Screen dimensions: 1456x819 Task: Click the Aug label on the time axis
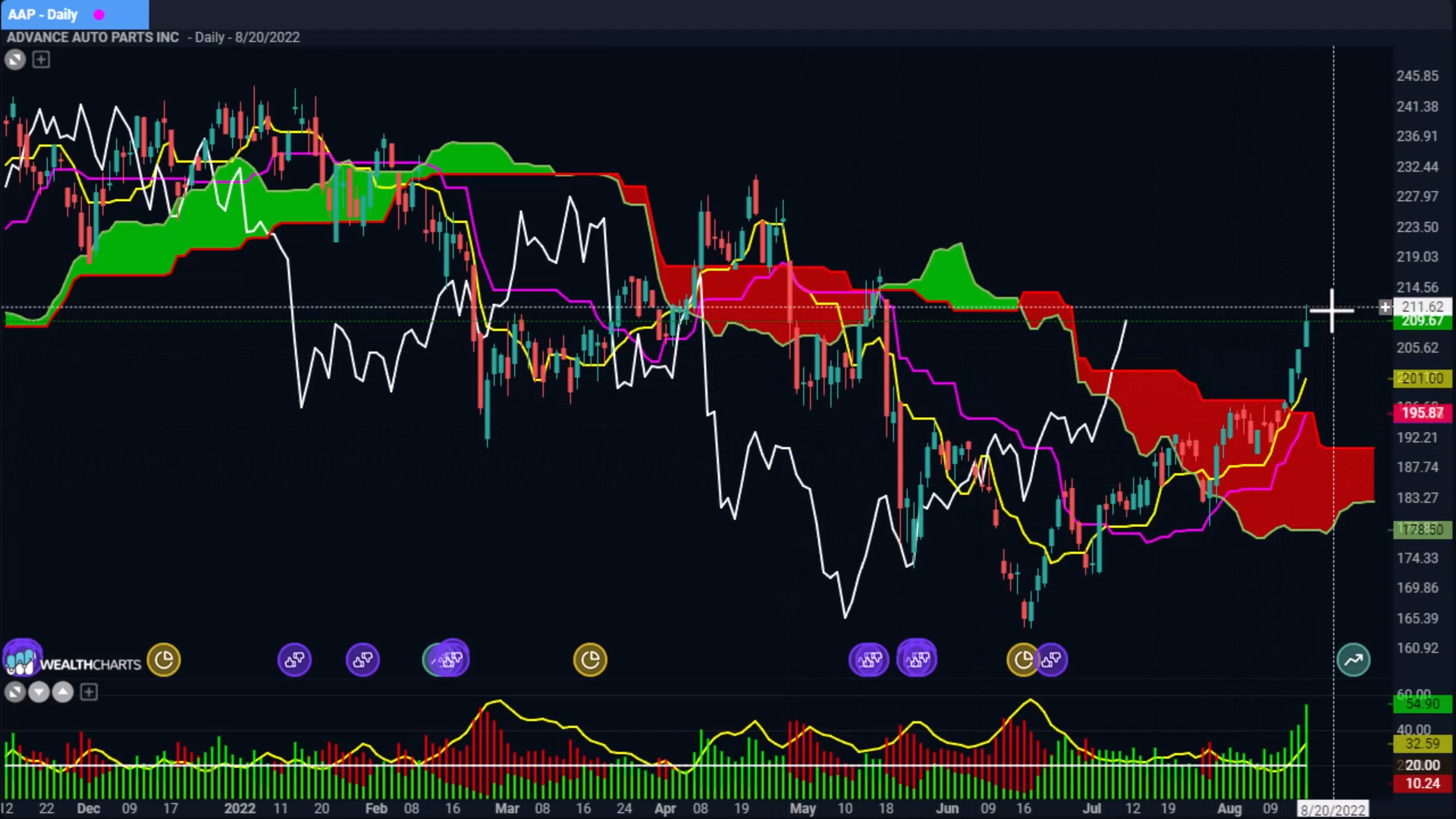(1229, 808)
